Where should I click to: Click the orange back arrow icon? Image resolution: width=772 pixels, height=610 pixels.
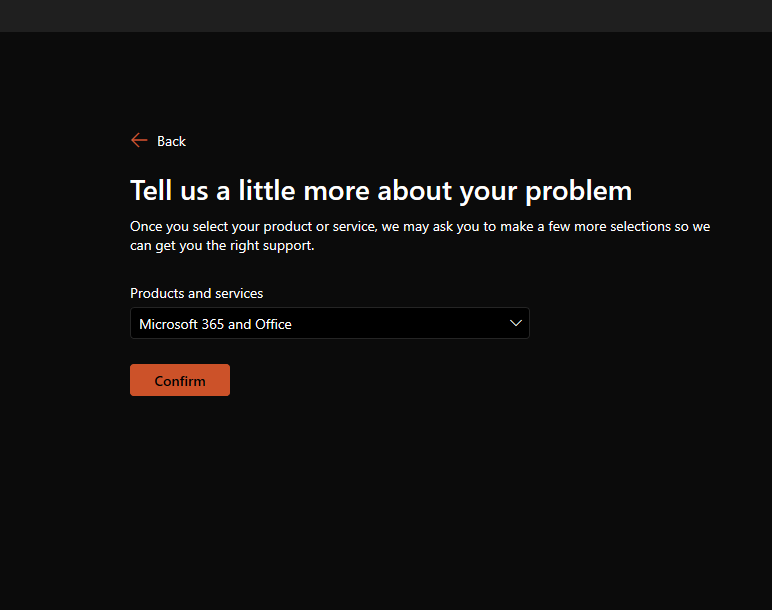pyautogui.click(x=139, y=140)
